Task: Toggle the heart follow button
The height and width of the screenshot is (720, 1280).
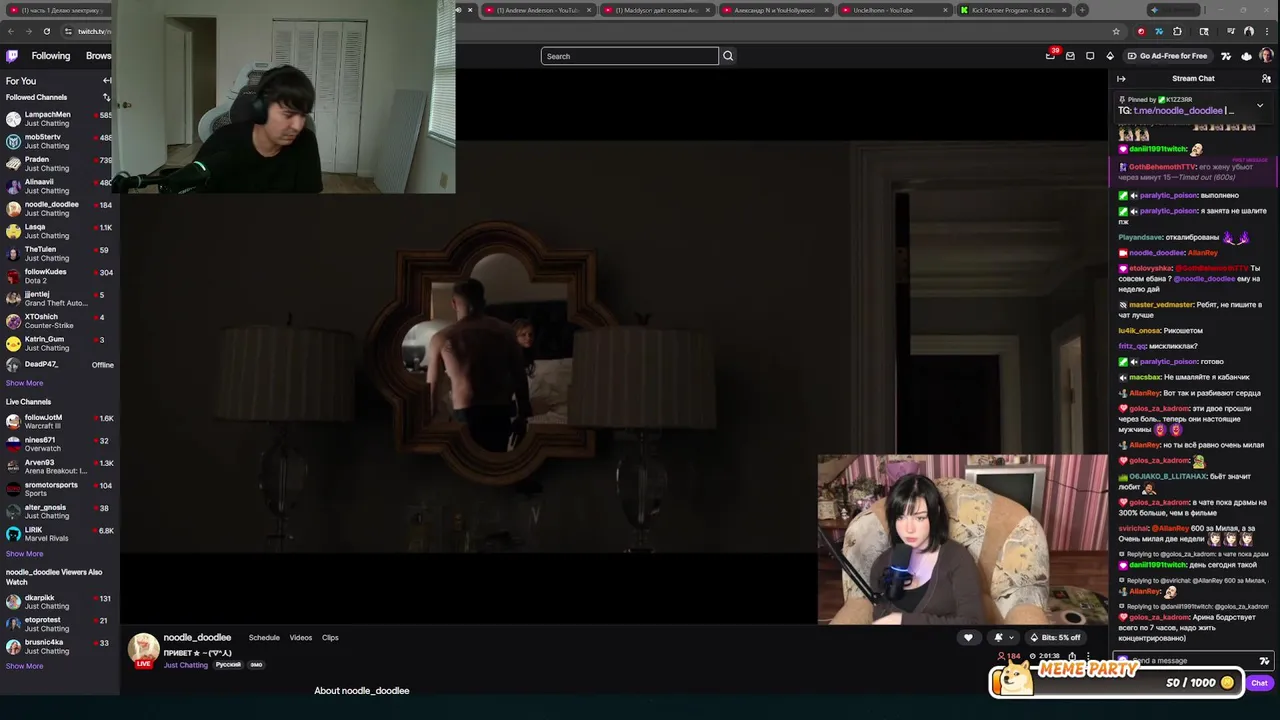Action: click(968, 637)
